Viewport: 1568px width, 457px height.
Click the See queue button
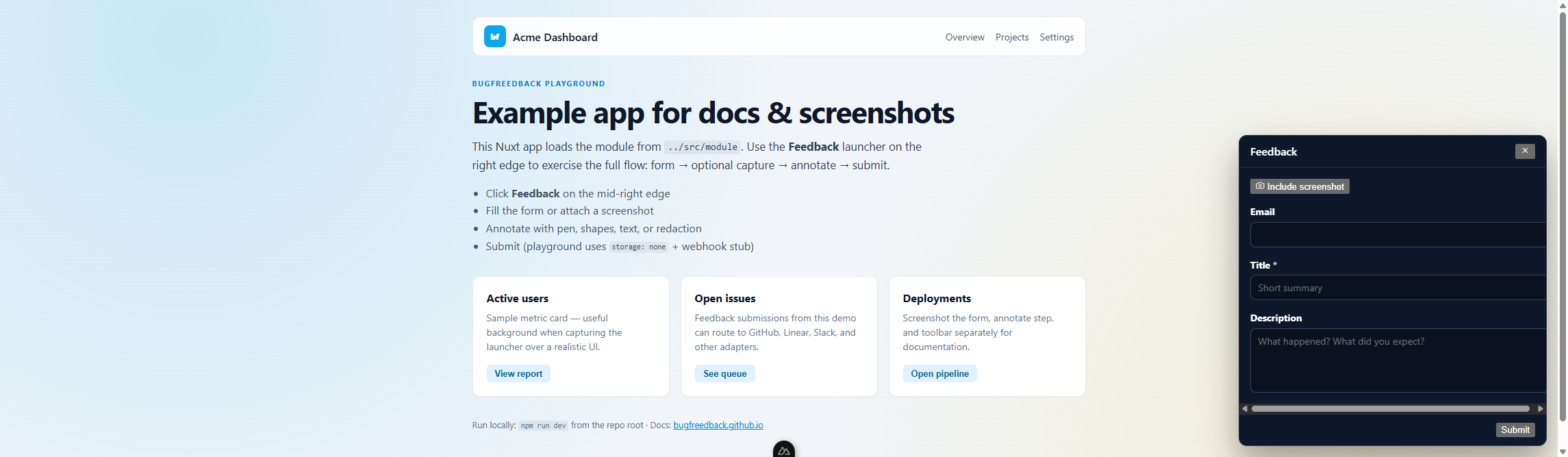coord(724,373)
